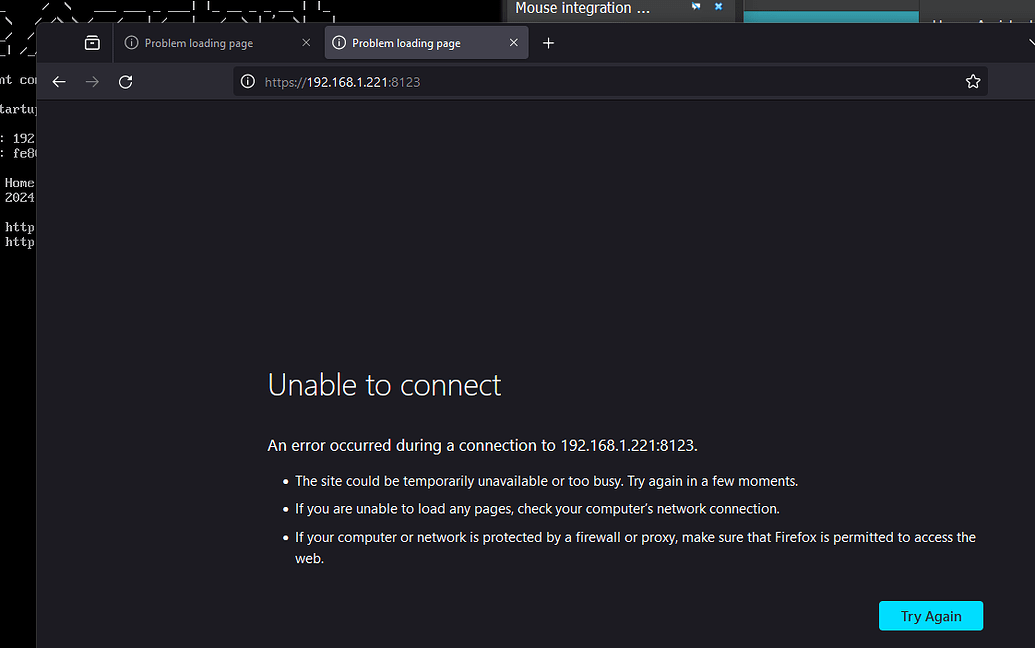
Task: Click the info icon on the active tab
Action: (340, 42)
